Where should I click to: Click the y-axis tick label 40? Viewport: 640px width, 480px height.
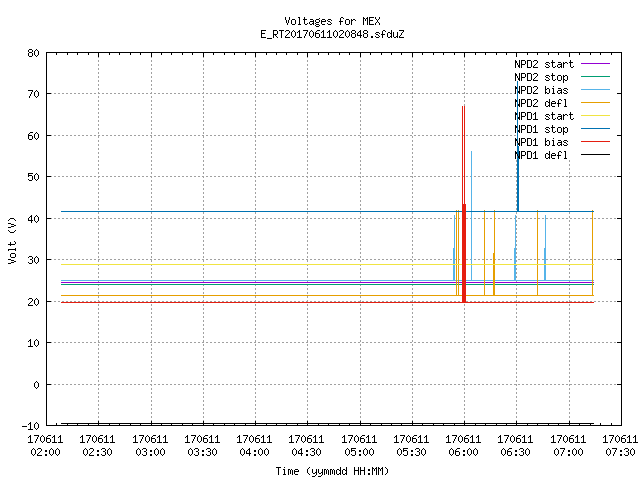tap(33, 219)
